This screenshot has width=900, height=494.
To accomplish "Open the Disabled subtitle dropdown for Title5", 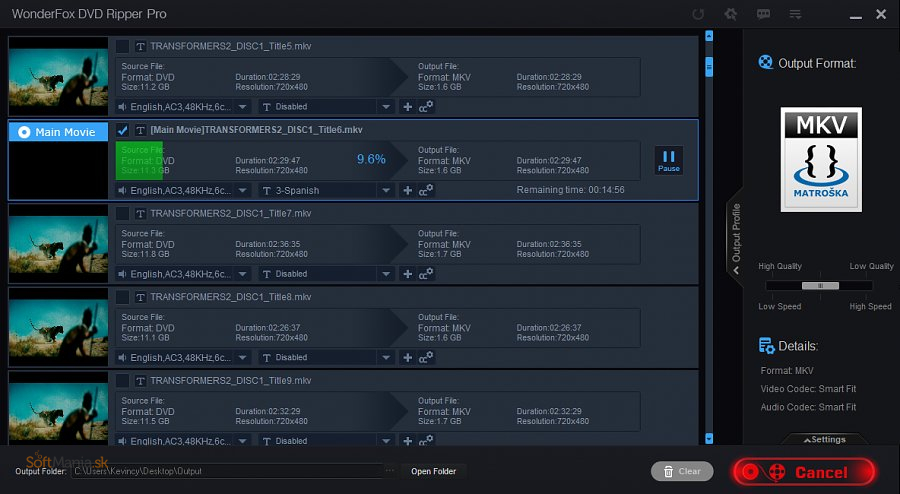I will tap(385, 106).
